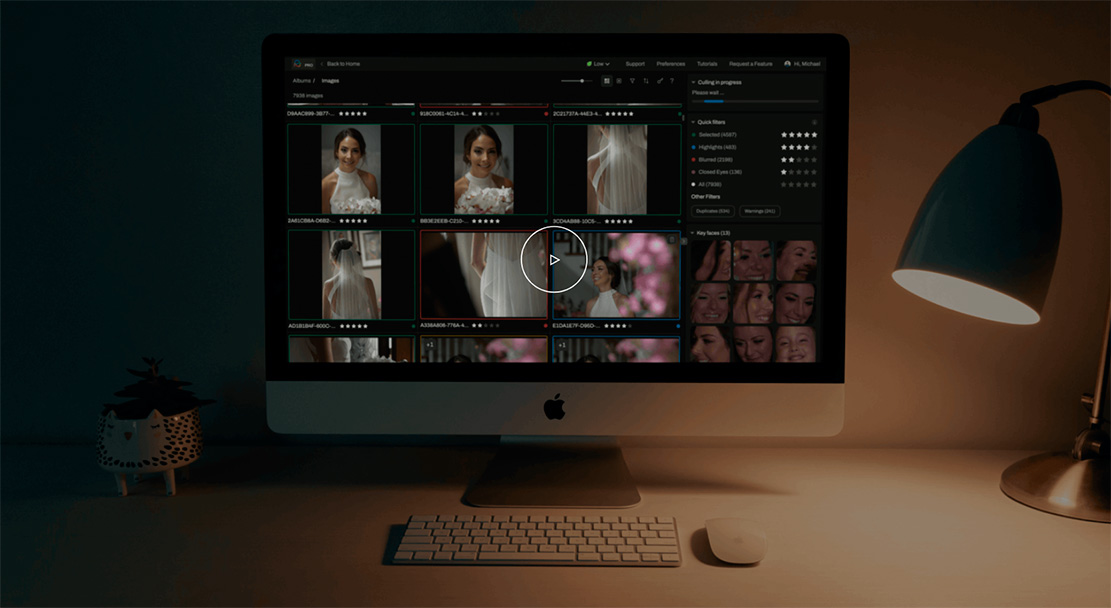Open the filter funnel icon

[633, 80]
